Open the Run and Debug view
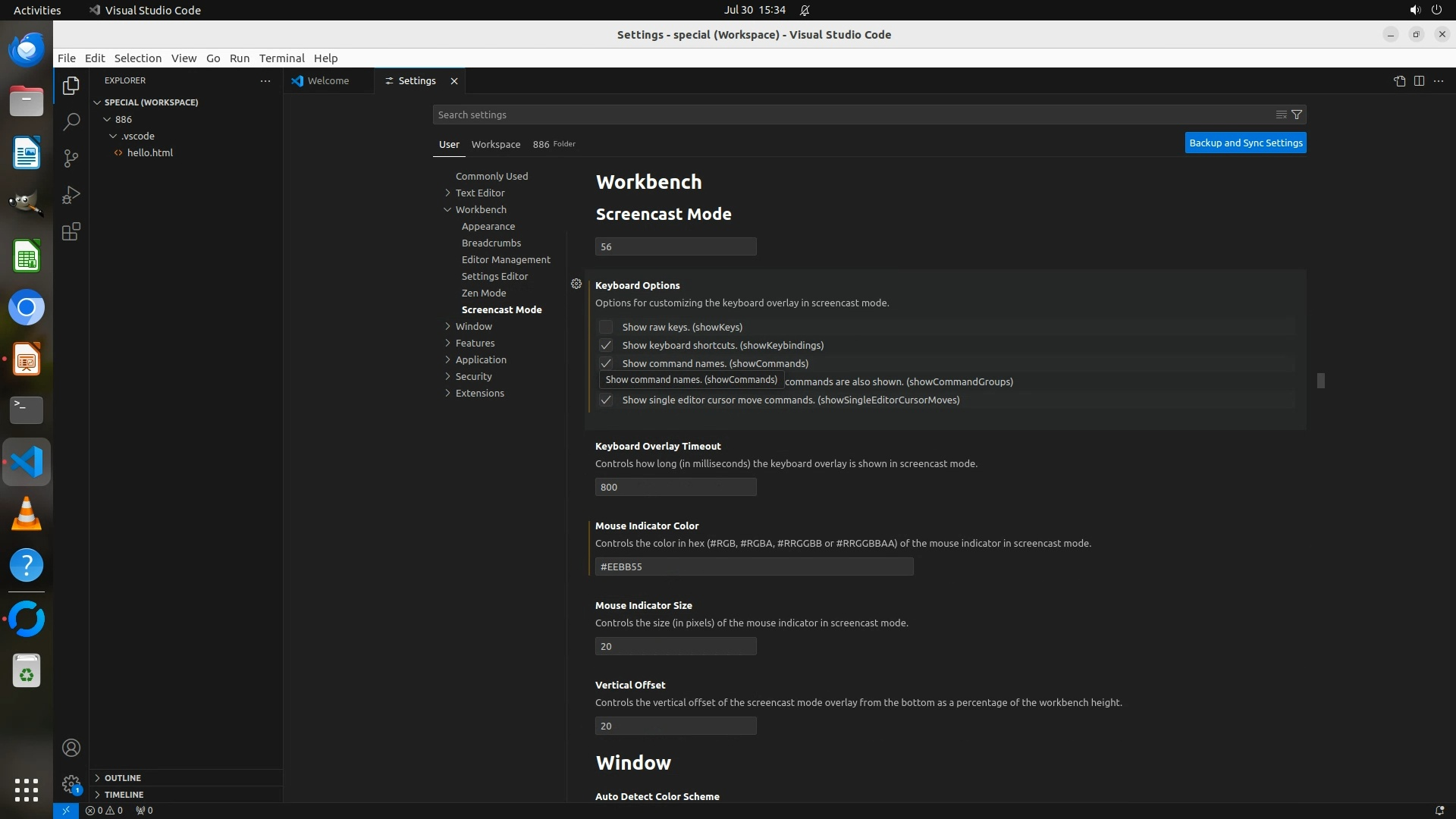 [71, 195]
